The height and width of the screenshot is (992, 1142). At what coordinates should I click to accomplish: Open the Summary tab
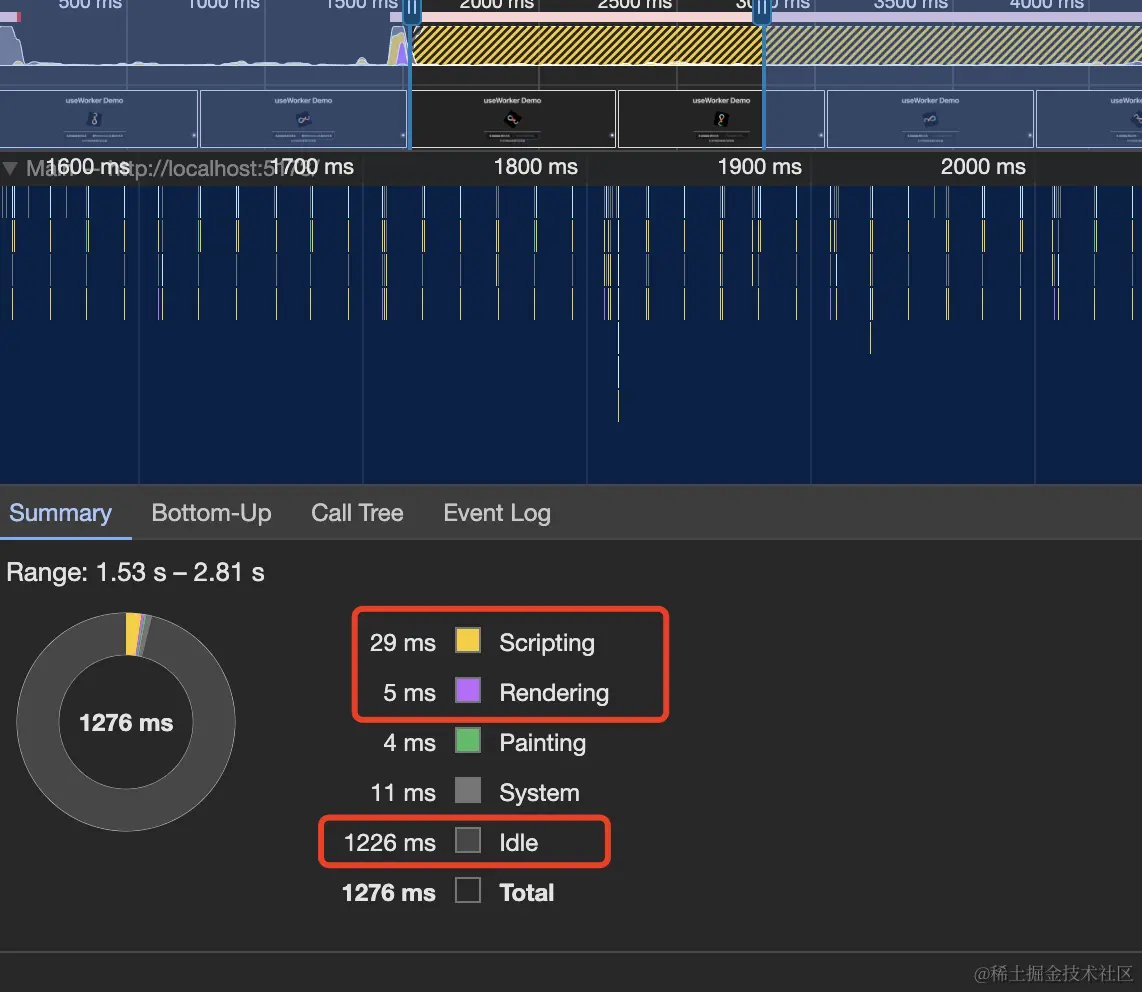60,513
